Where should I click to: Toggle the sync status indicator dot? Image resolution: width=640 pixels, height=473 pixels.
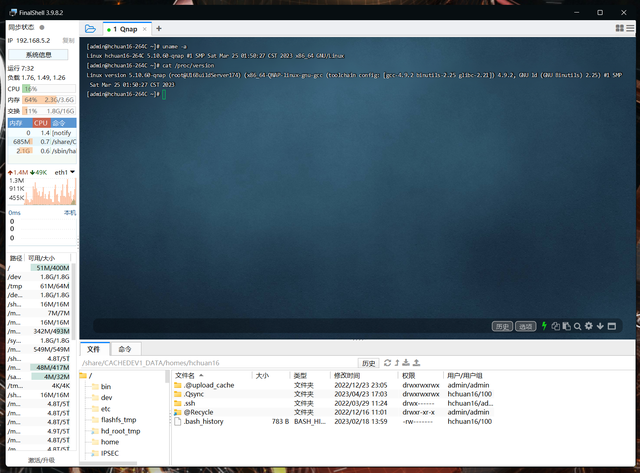[x=42, y=27]
